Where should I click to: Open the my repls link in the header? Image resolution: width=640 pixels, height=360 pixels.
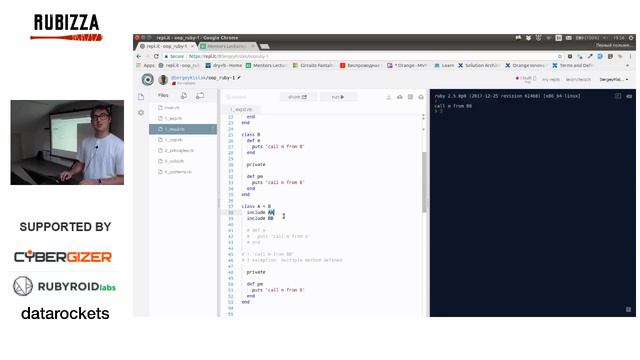click(551, 80)
